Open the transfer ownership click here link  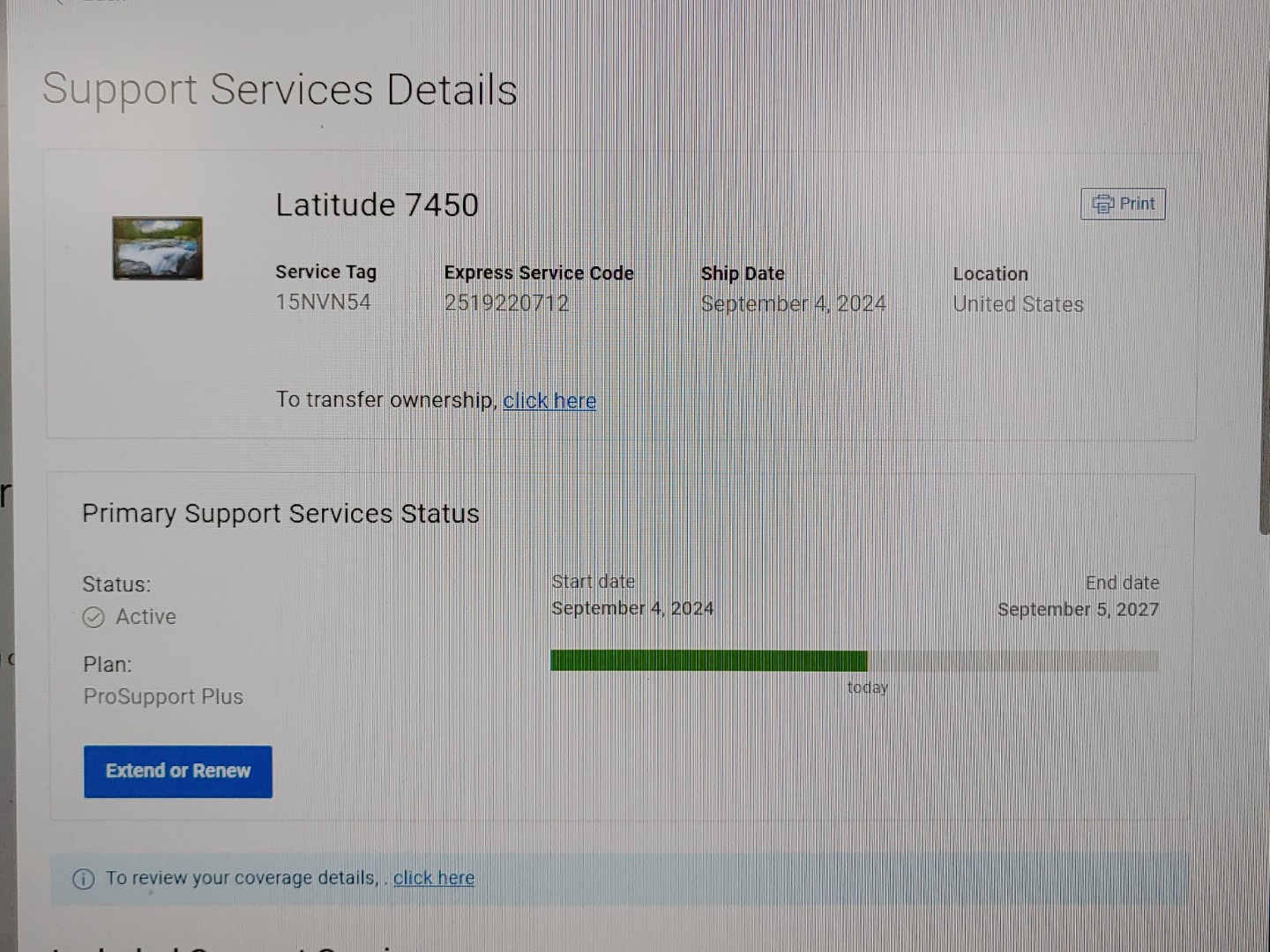pyautogui.click(x=549, y=400)
